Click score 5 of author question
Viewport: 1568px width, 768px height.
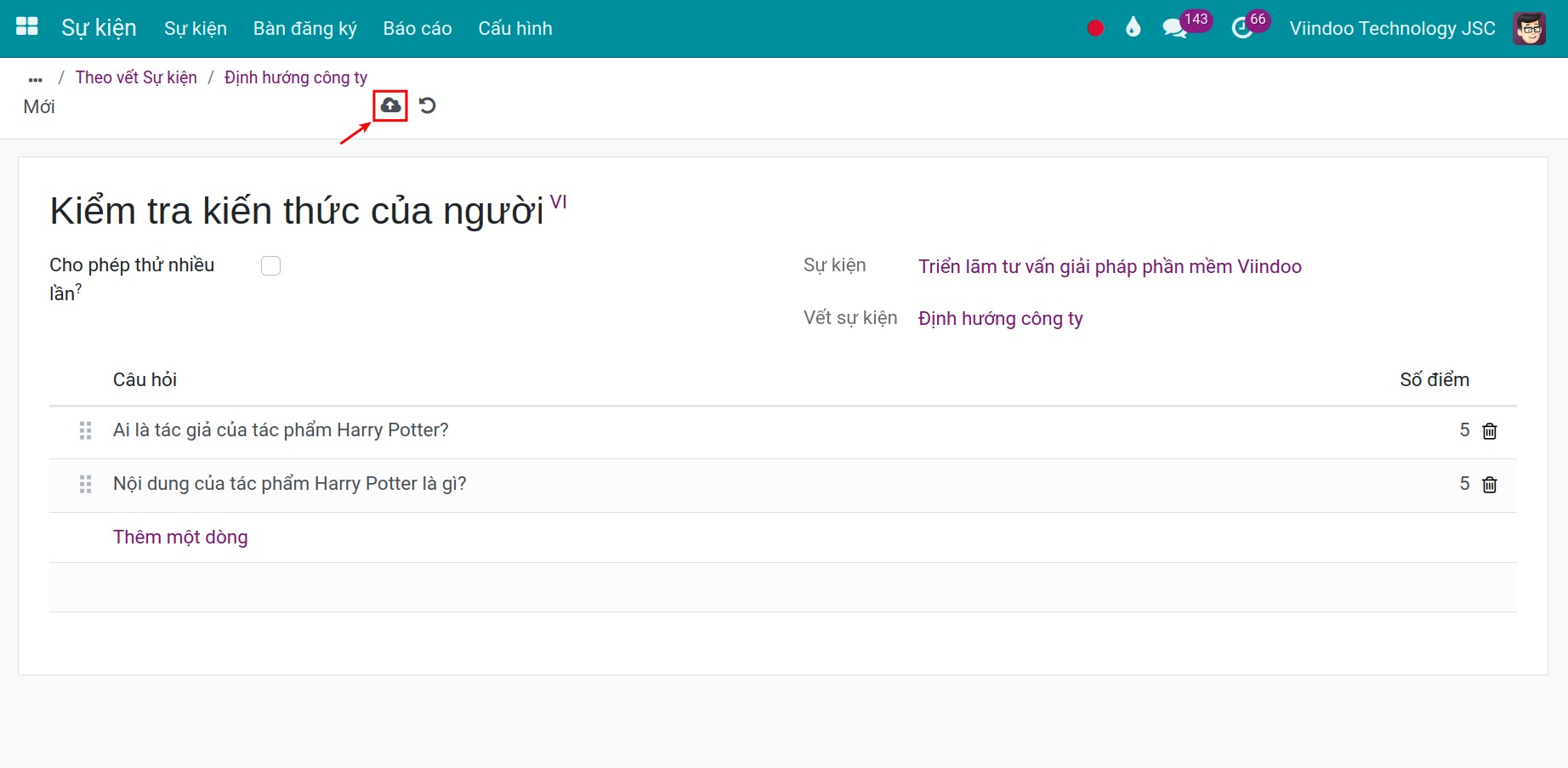point(1464,430)
